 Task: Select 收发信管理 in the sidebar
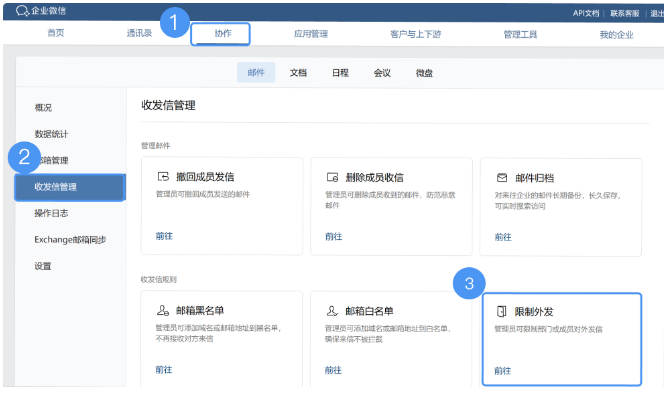point(56,187)
